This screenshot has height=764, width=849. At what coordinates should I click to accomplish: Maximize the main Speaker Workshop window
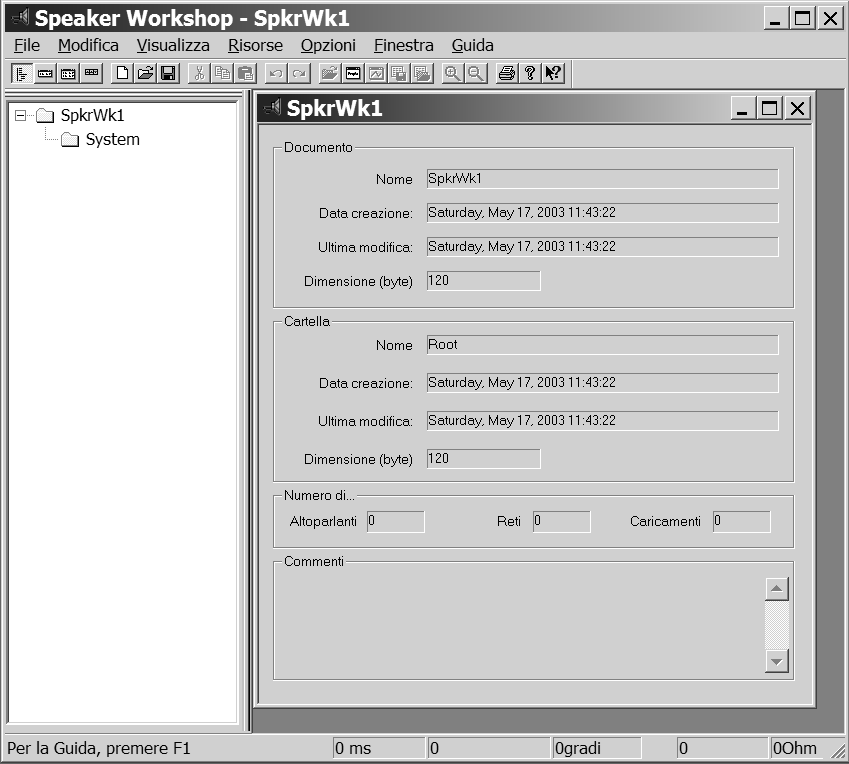click(802, 19)
